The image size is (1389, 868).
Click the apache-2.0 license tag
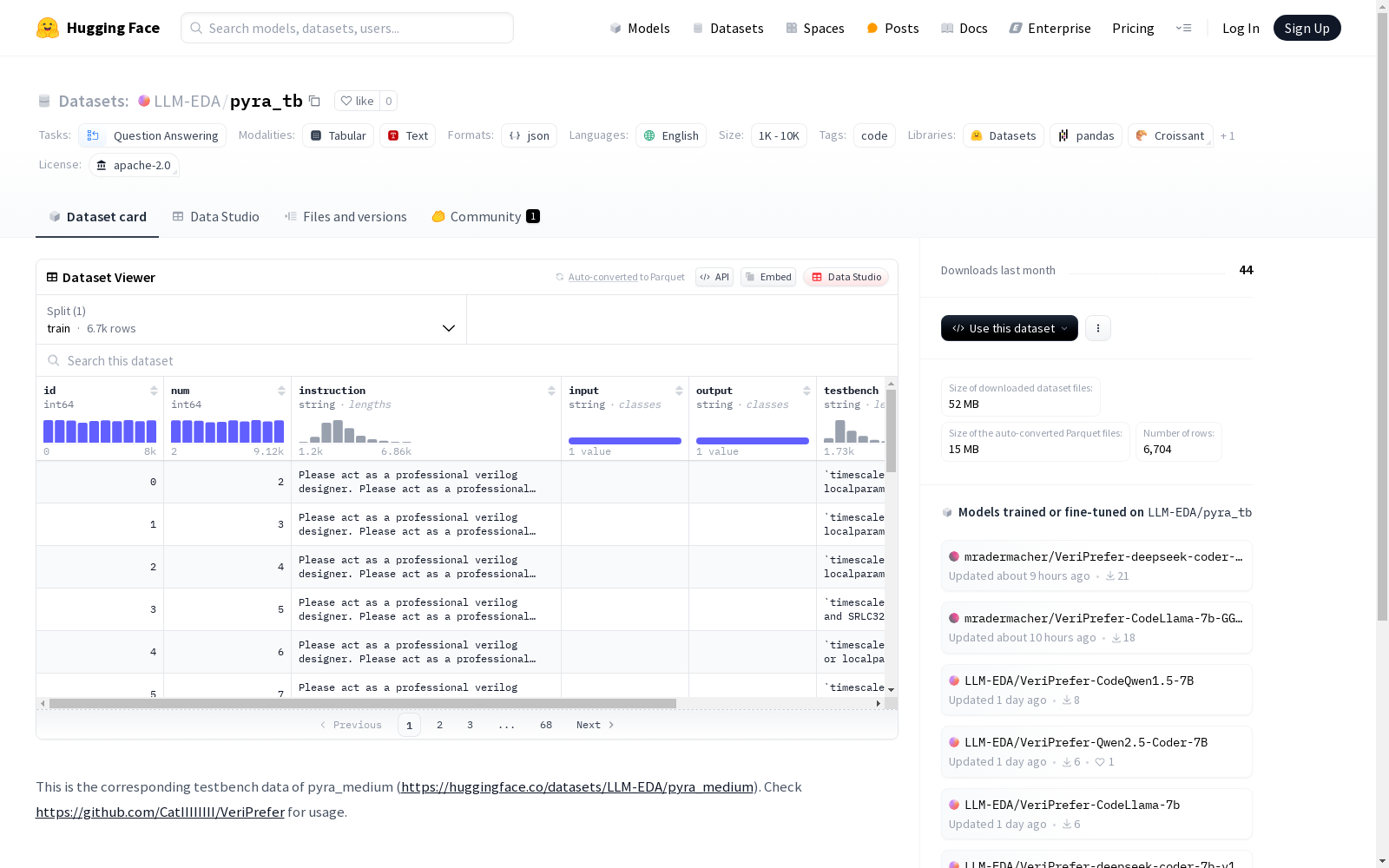pyautogui.click(x=134, y=165)
